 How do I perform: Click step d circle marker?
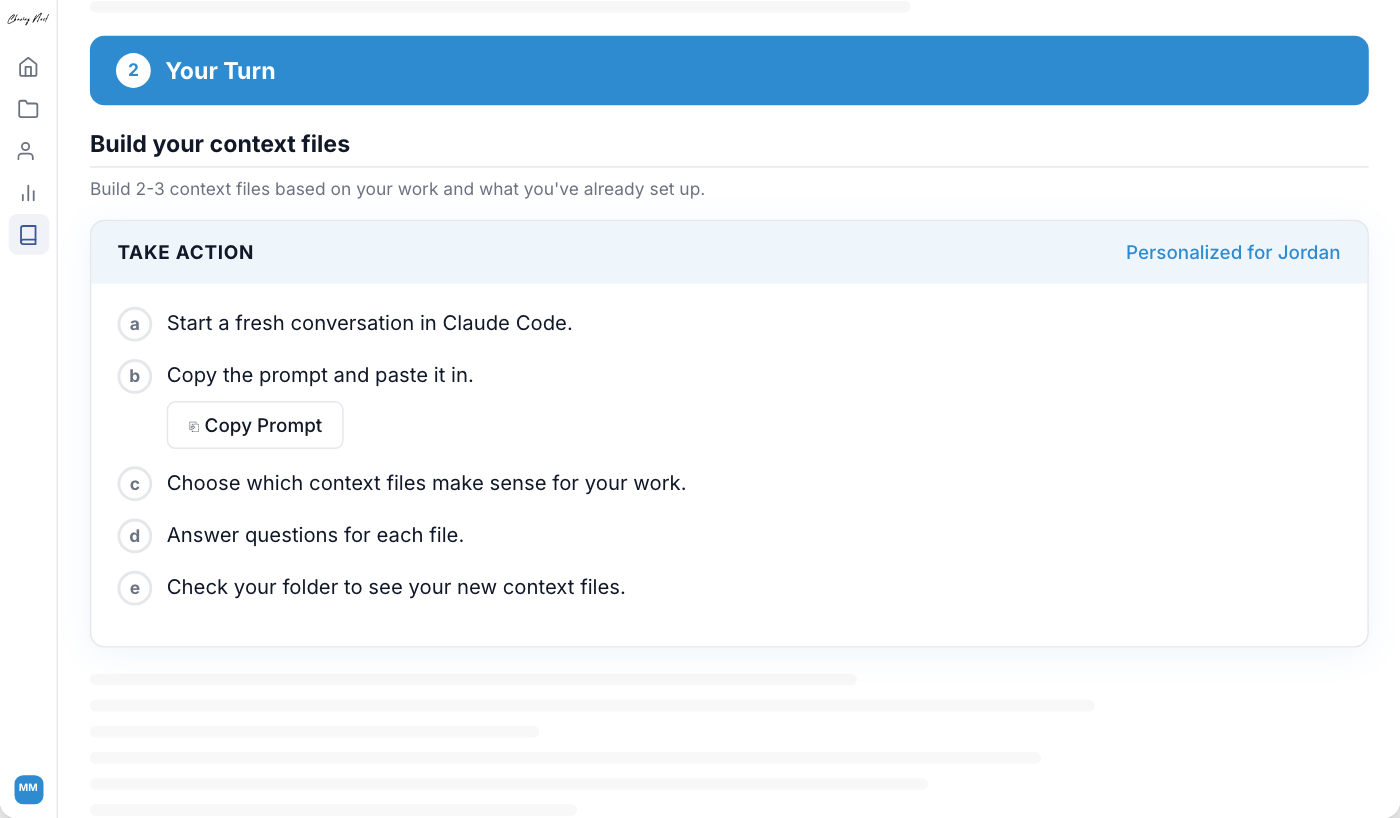coord(135,536)
